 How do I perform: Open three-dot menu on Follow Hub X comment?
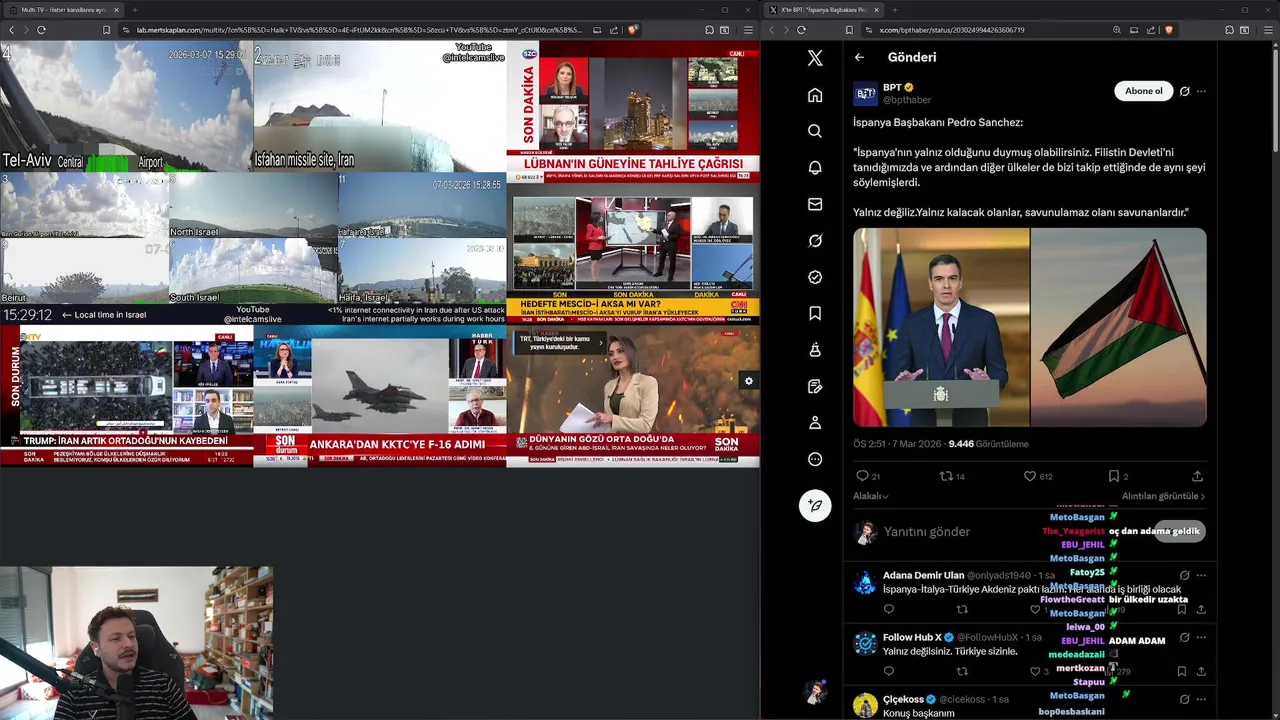pos(1201,637)
